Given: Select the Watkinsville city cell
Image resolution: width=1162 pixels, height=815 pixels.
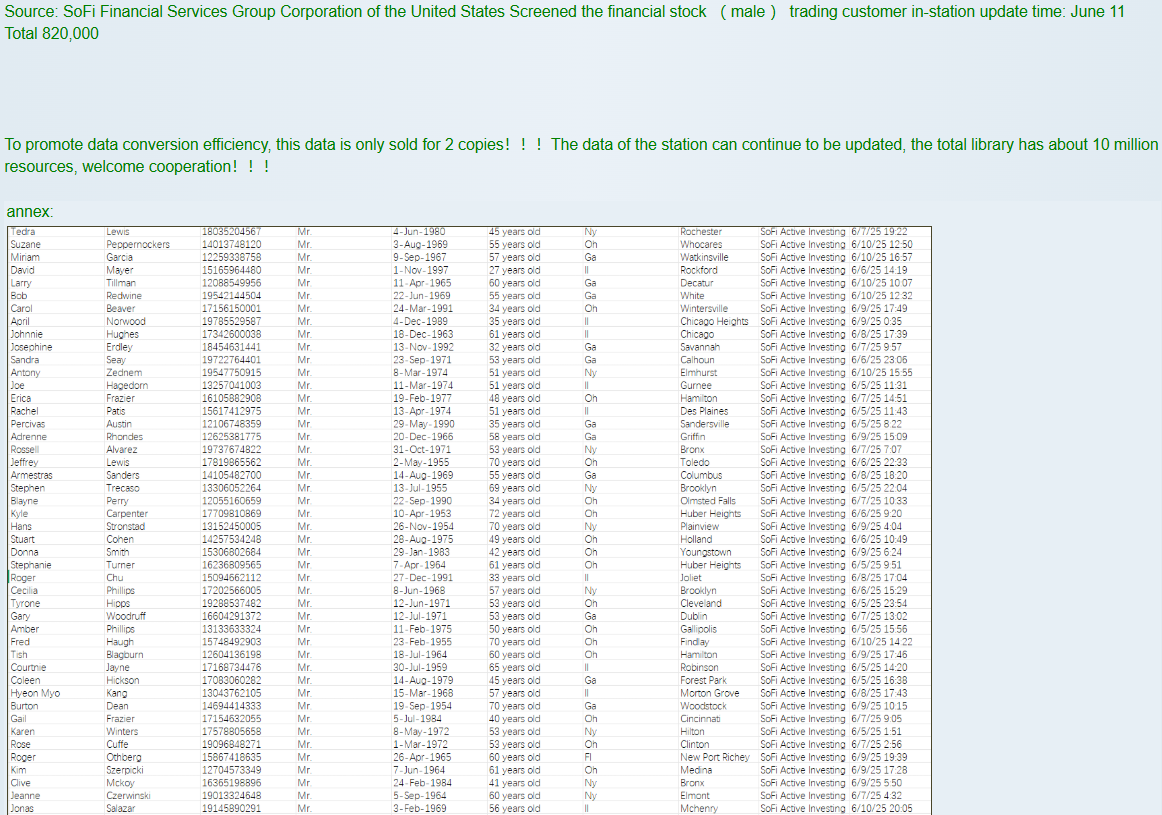Looking at the screenshot, I should 704,257.
